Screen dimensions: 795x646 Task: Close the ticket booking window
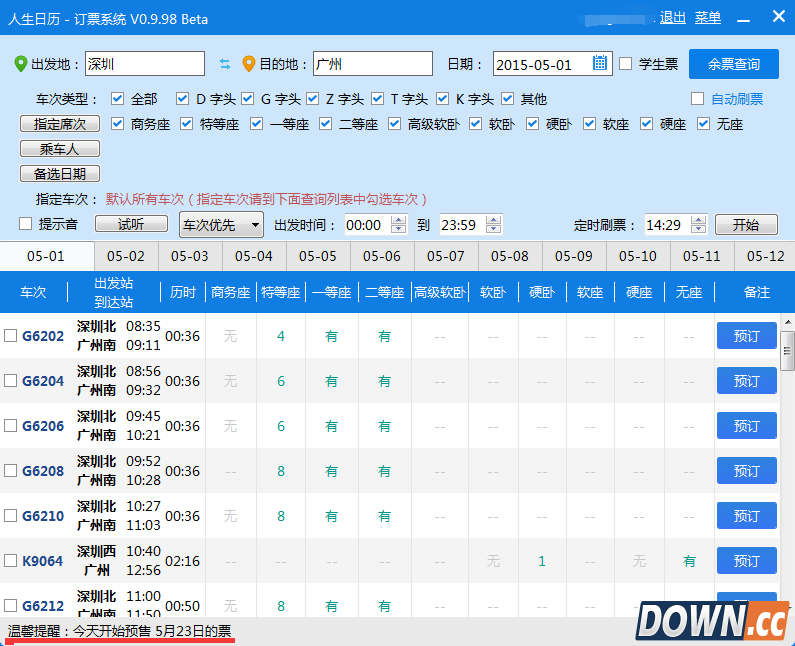(779, 17)
